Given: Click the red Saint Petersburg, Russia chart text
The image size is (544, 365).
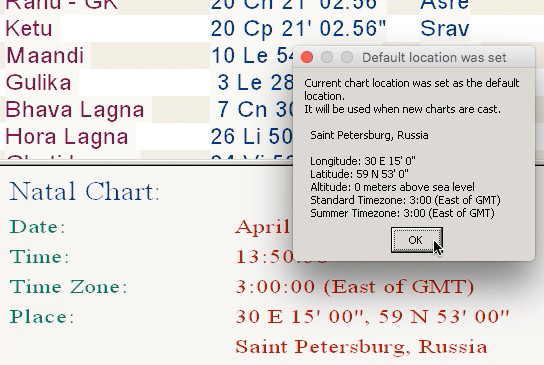Looking at the screenshot, I should coord(361,347).
